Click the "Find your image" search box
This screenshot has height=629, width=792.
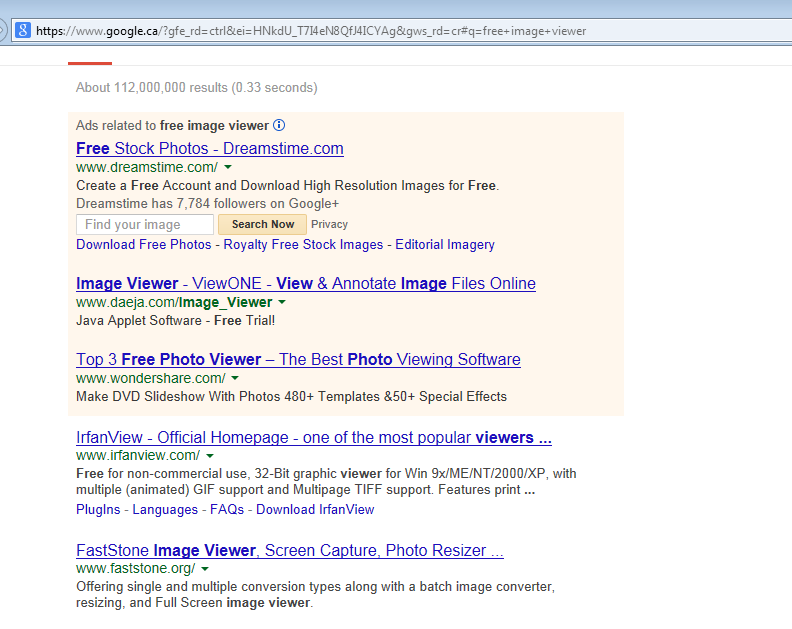(x=145, y=225)
